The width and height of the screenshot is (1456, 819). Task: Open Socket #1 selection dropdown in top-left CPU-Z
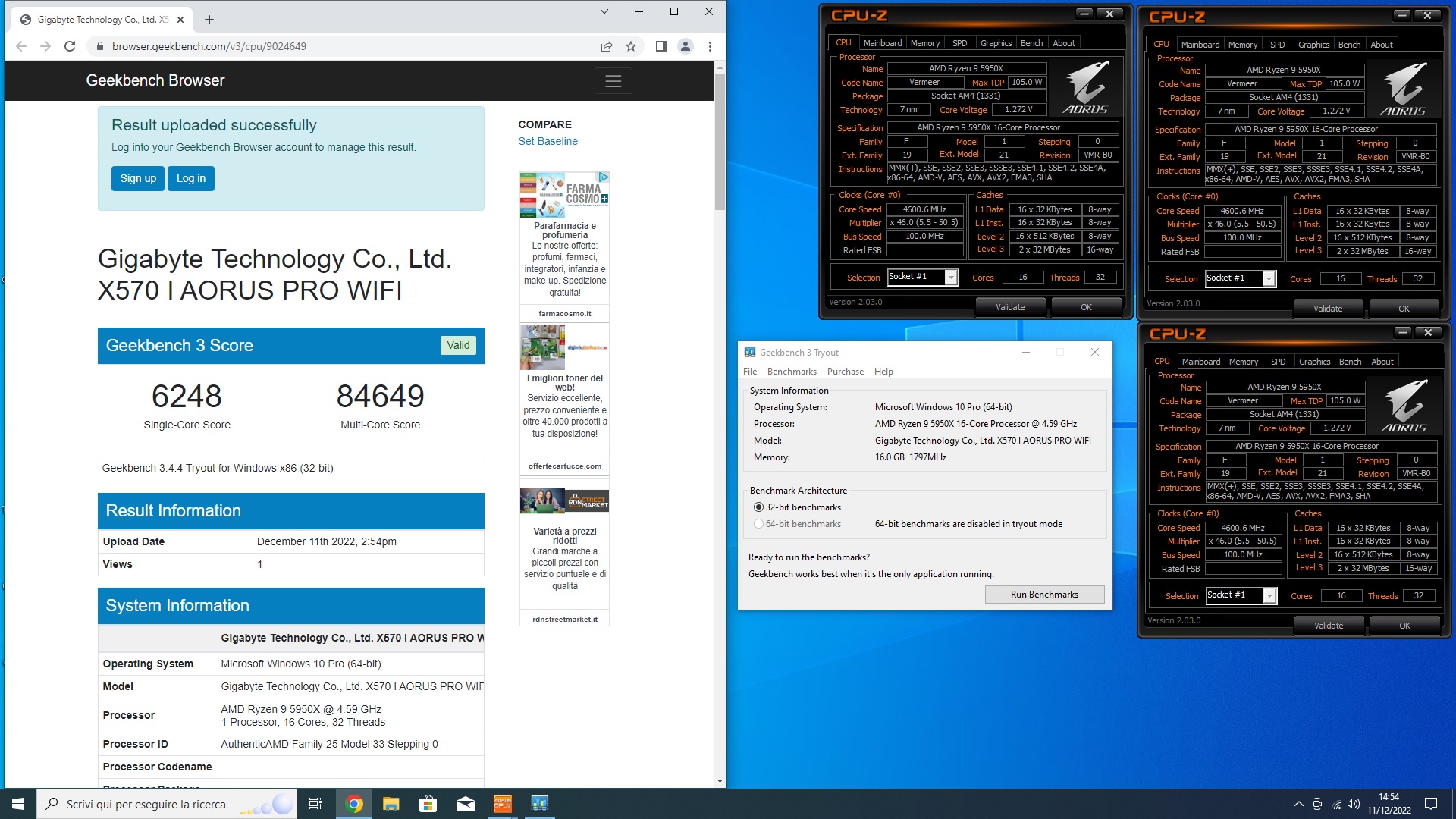pyautogui.click(x=951, y=278)
